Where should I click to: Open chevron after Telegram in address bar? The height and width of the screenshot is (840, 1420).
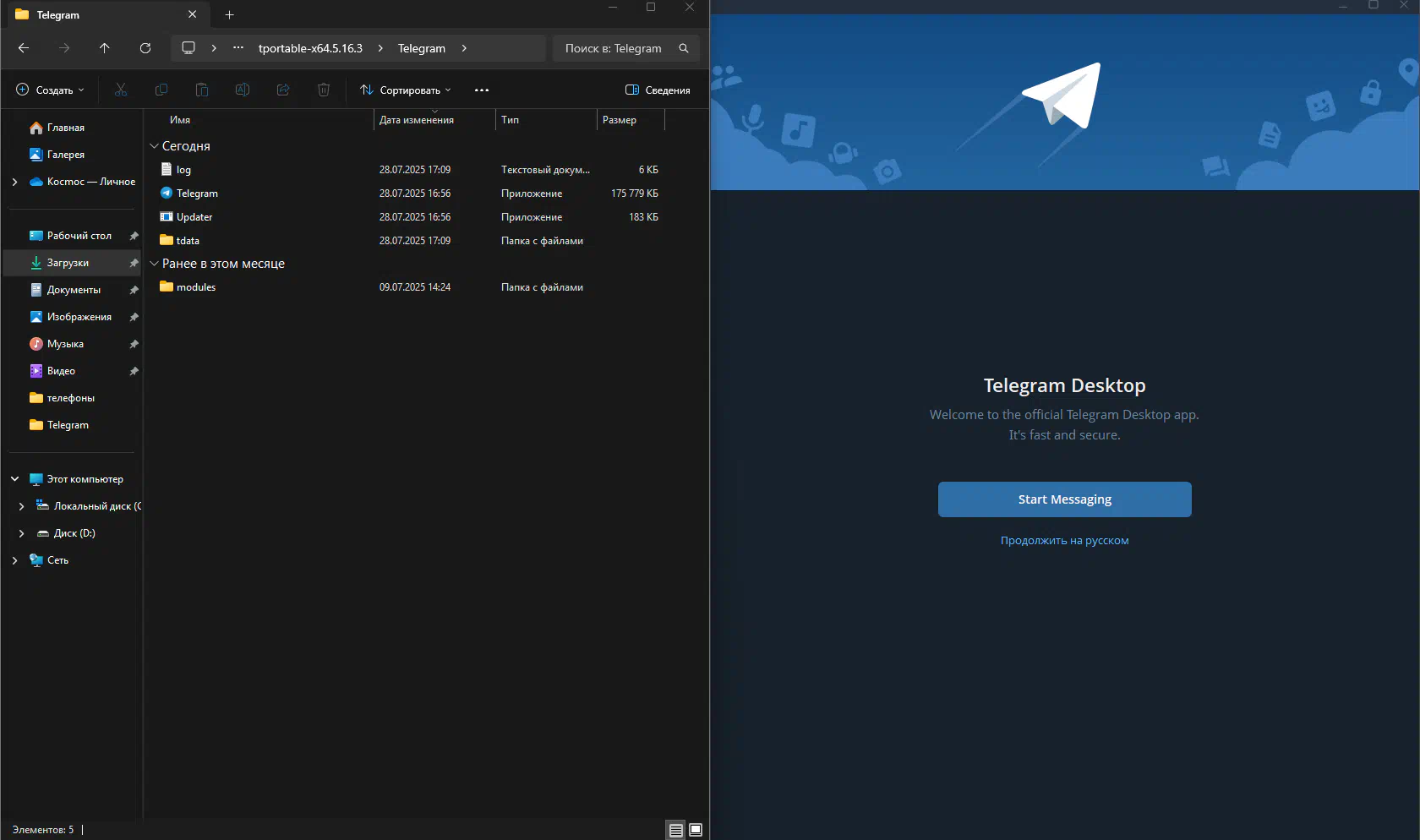464,48
